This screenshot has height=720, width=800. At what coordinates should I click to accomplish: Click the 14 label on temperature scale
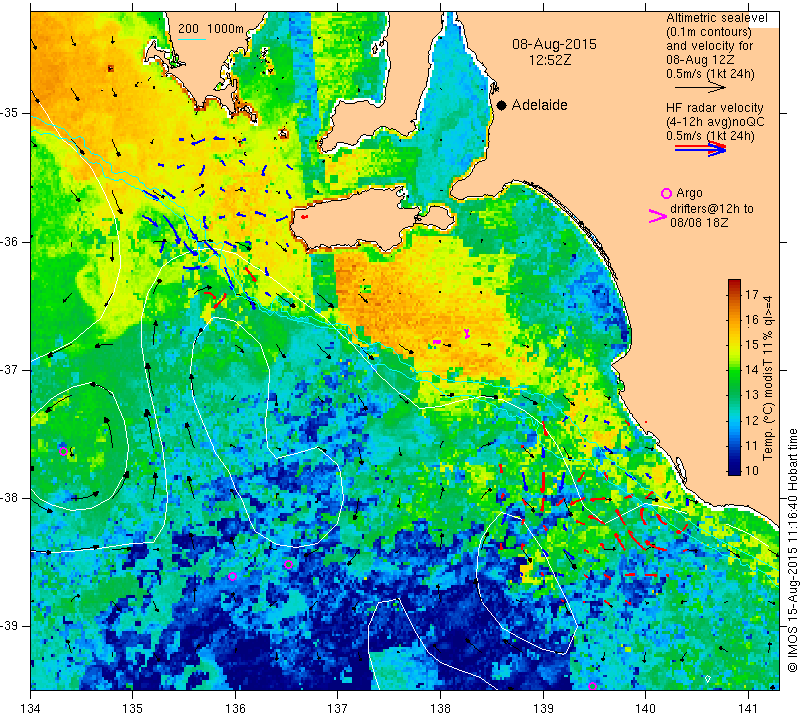tap(752, 369)
